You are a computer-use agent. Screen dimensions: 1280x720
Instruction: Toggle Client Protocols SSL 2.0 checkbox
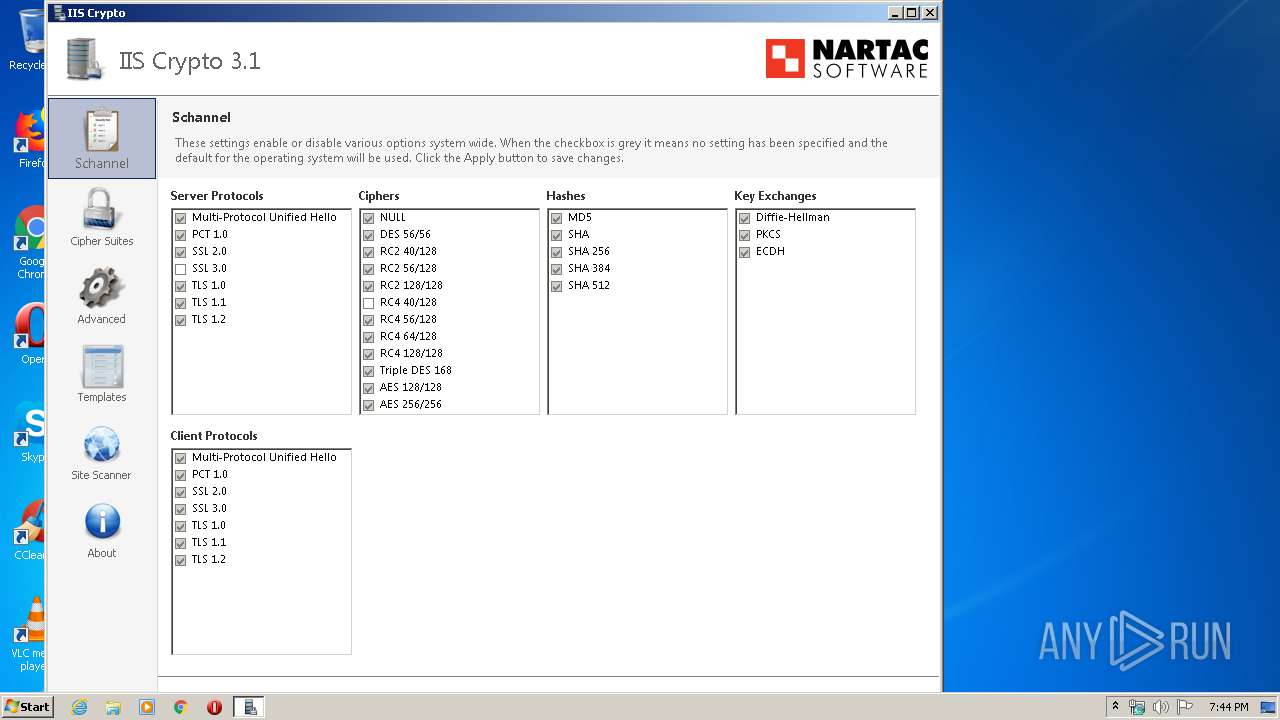click(181, 492)
